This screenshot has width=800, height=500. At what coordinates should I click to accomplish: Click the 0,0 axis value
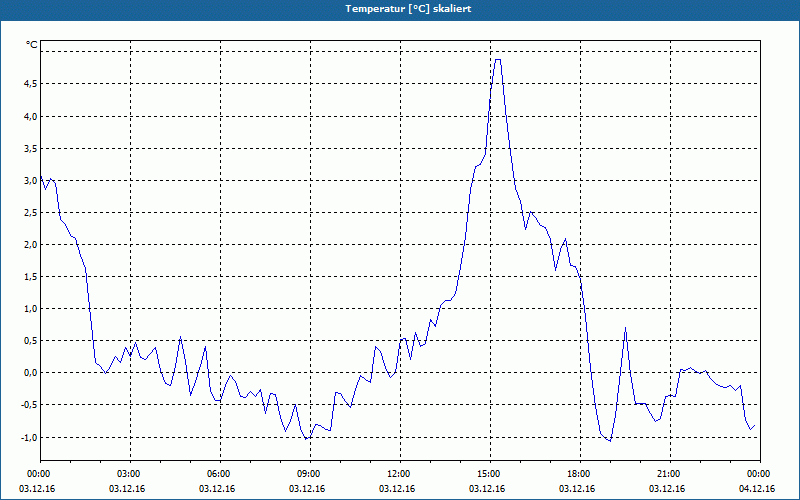click(x=31, y=372)
